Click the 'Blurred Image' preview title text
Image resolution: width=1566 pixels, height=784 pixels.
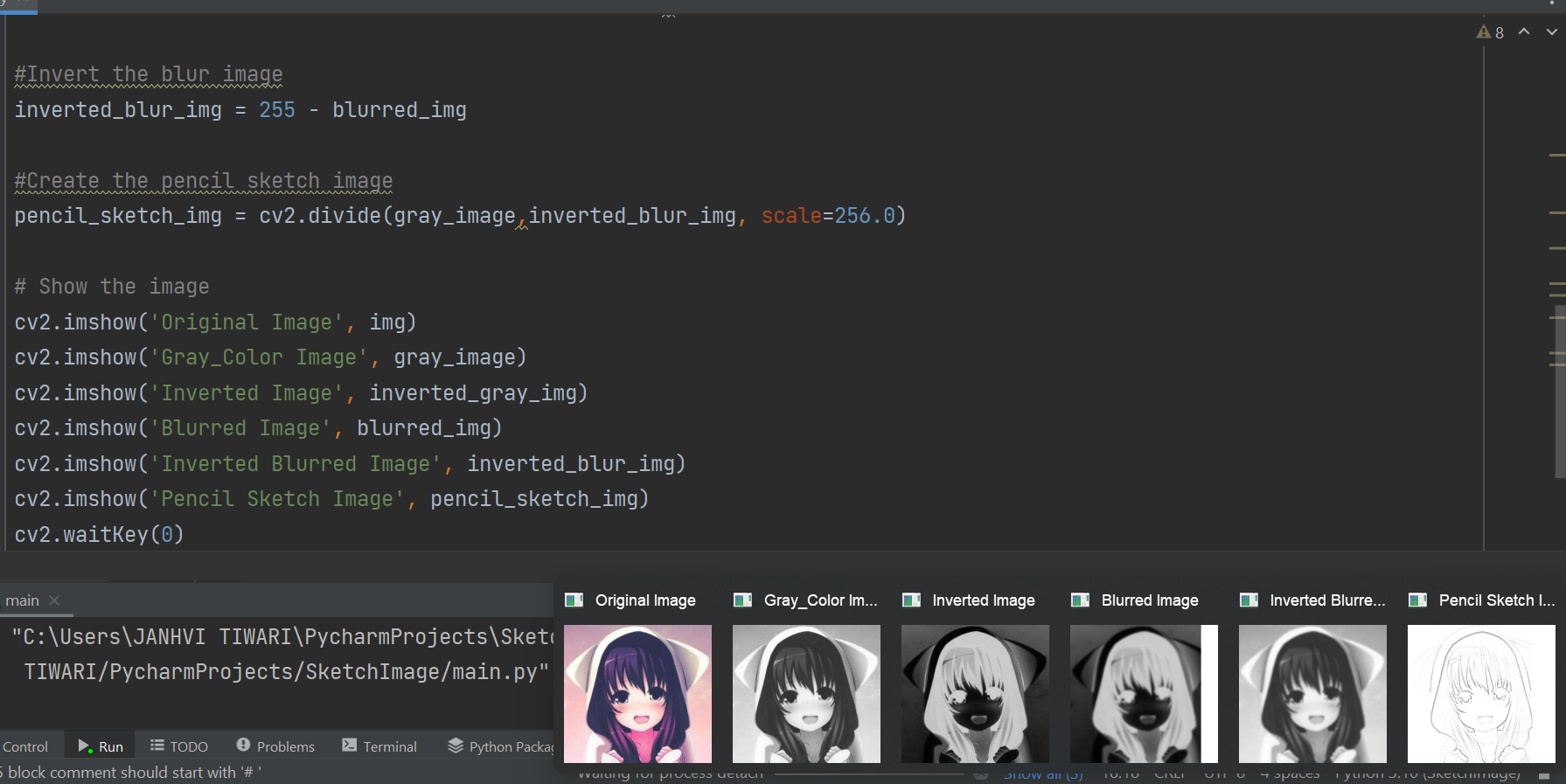(x=1150, y=600)
